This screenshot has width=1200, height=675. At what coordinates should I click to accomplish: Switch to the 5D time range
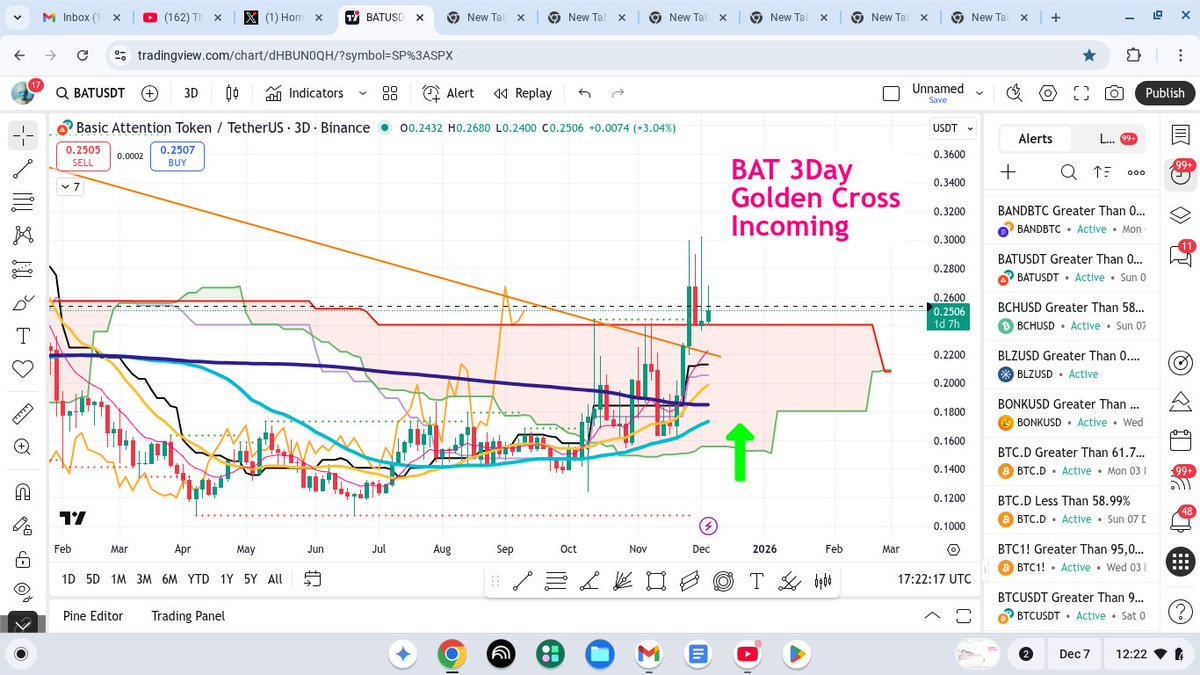point(93,579)
